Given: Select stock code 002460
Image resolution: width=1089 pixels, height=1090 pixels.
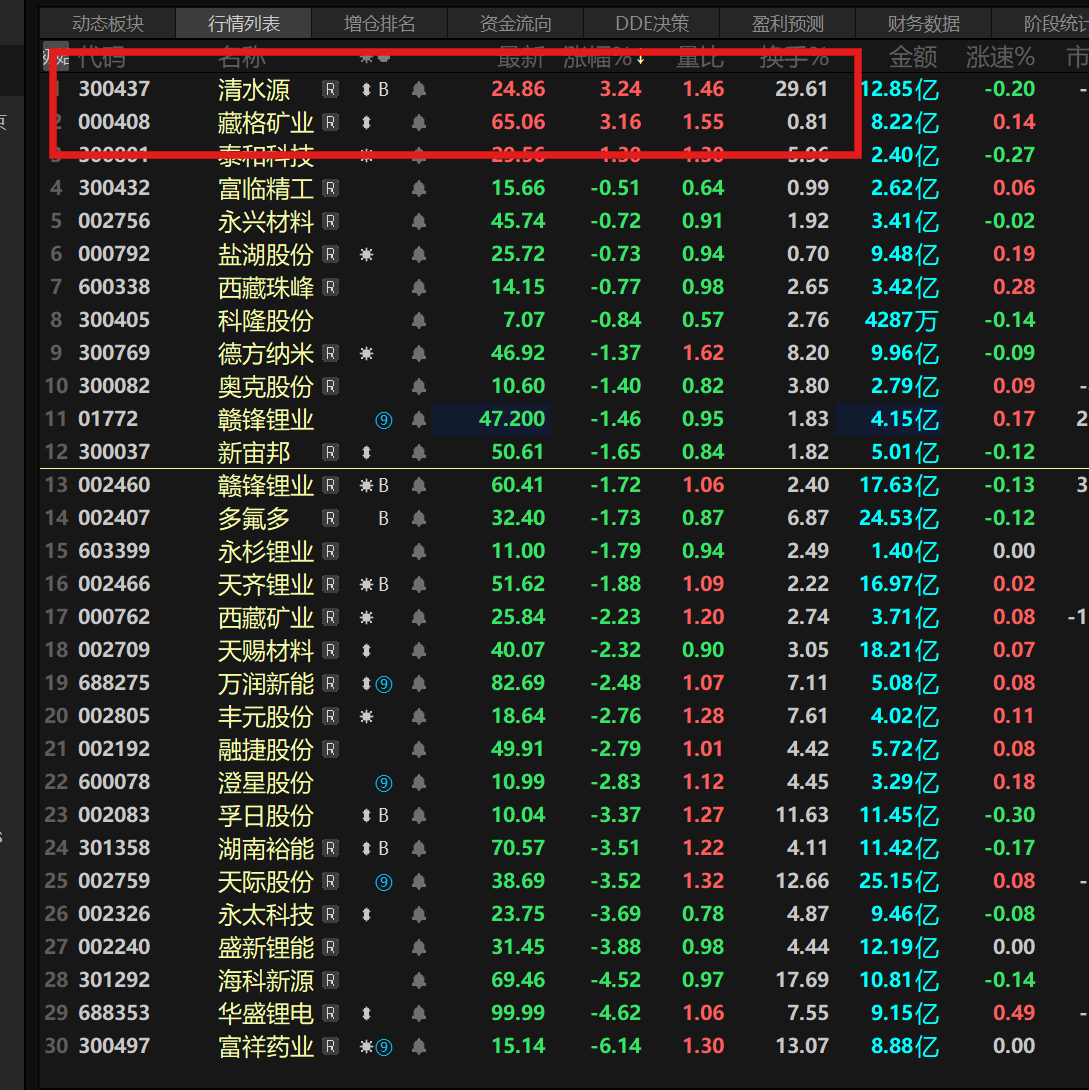Looking at the screenshot, I should [x=114, y=485].
